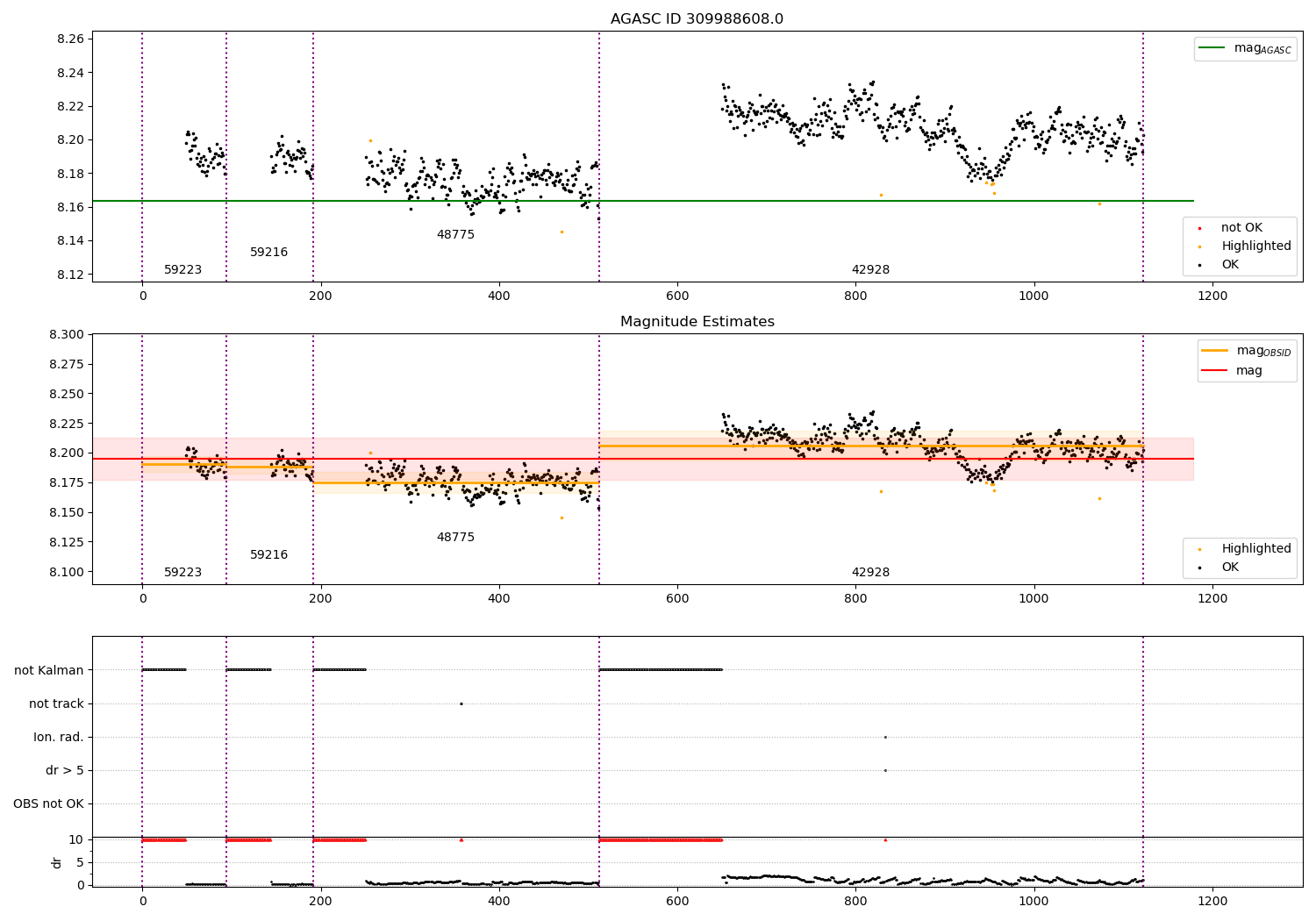The height and width of the screenshot is (921, 1316).
Task: Click obsid label 42928 in middle plot
Action: click(x=870, y=572)
